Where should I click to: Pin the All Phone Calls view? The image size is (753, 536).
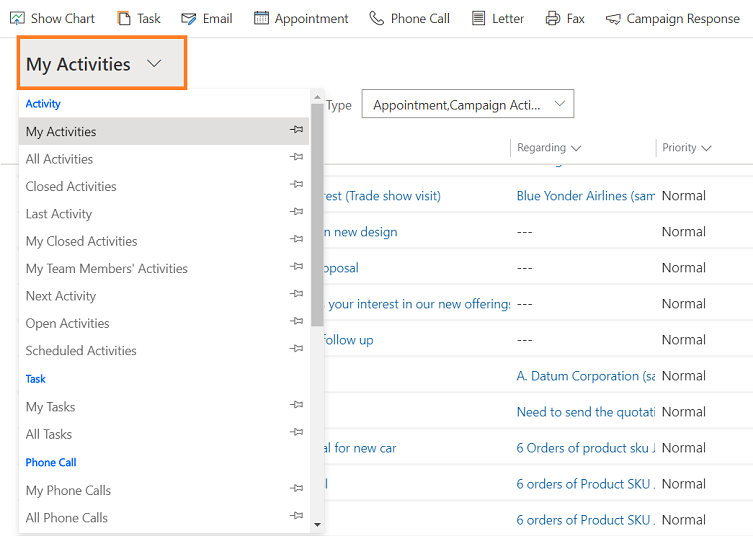(x=296, y=515)
